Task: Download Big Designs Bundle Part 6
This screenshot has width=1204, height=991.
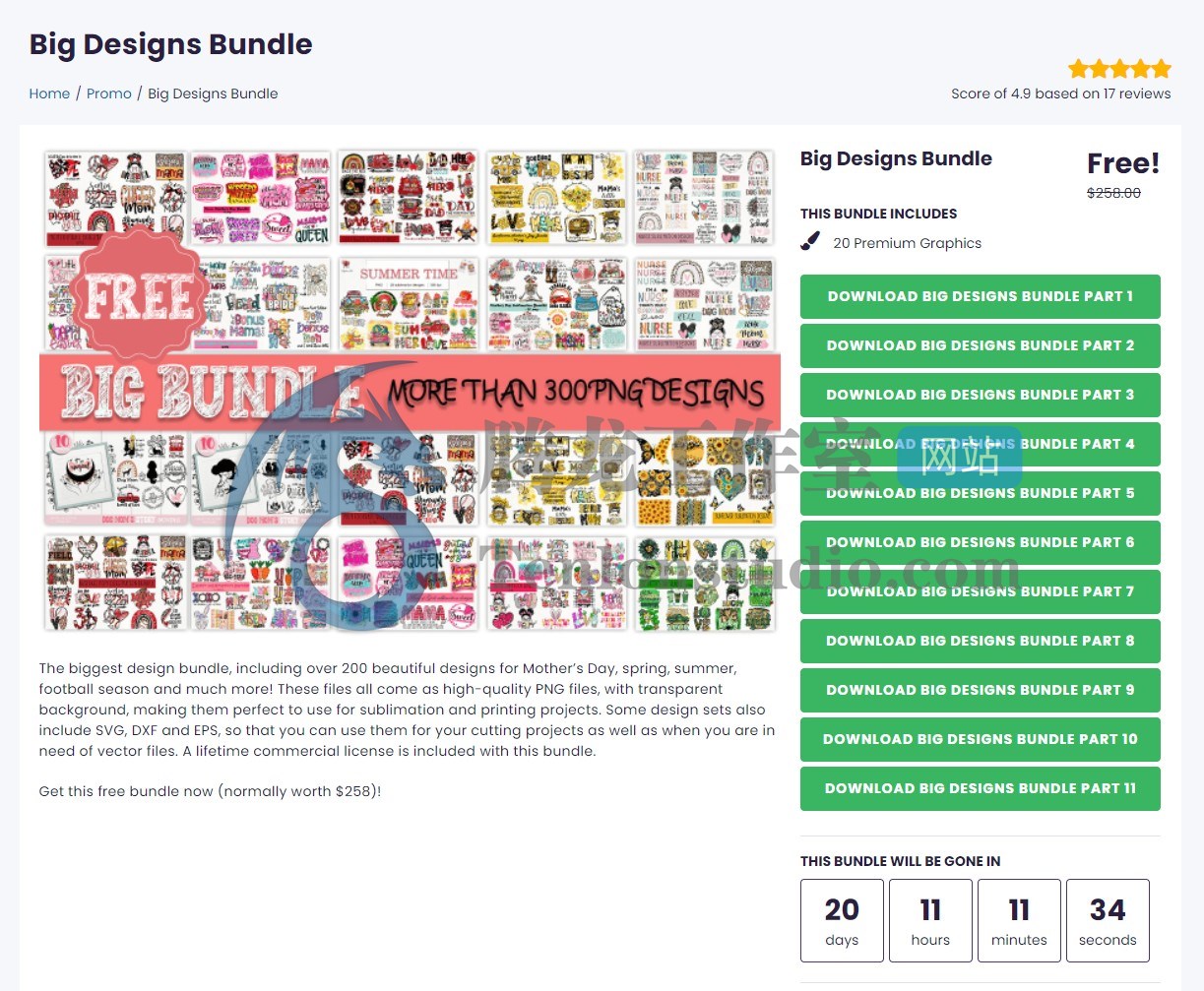Action: point(981,542)
